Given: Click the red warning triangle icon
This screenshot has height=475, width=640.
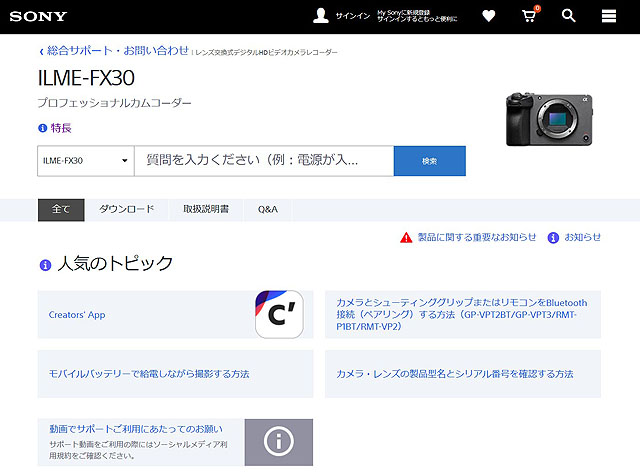Looking at the screenshot, I should pyautogui.click(x=406, y=237).
